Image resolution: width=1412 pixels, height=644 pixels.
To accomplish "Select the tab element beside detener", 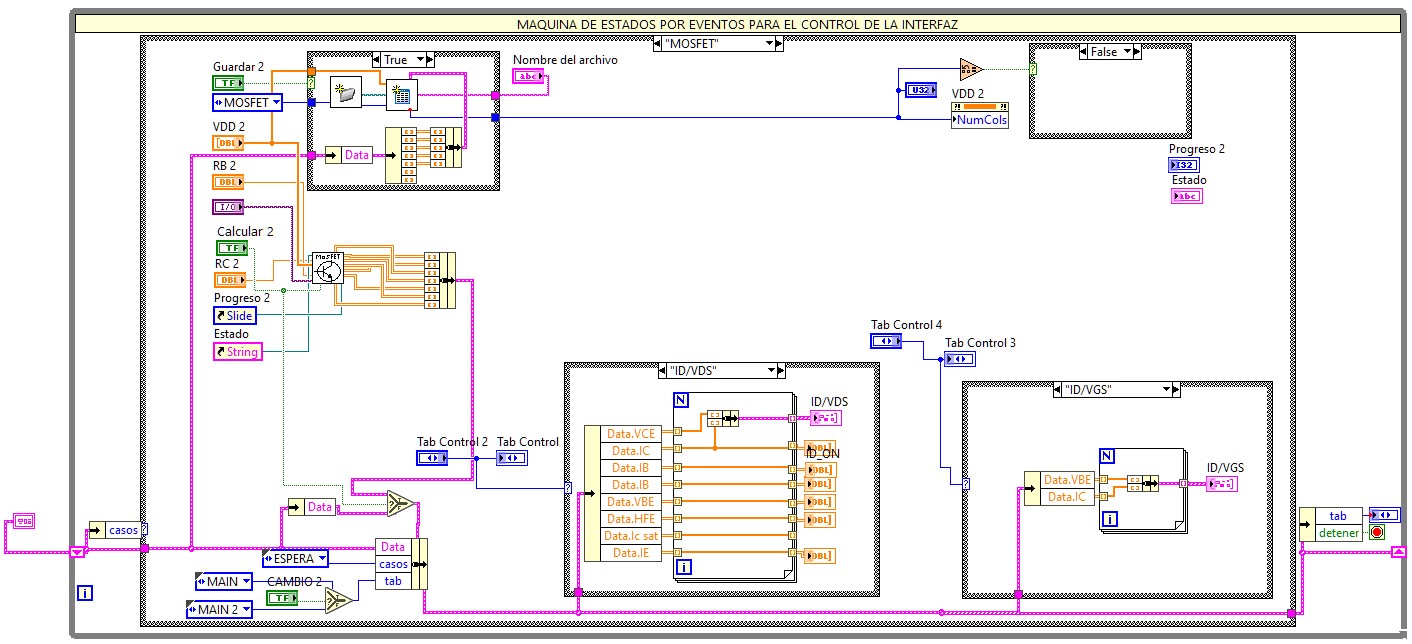I will coord(1339,516).
